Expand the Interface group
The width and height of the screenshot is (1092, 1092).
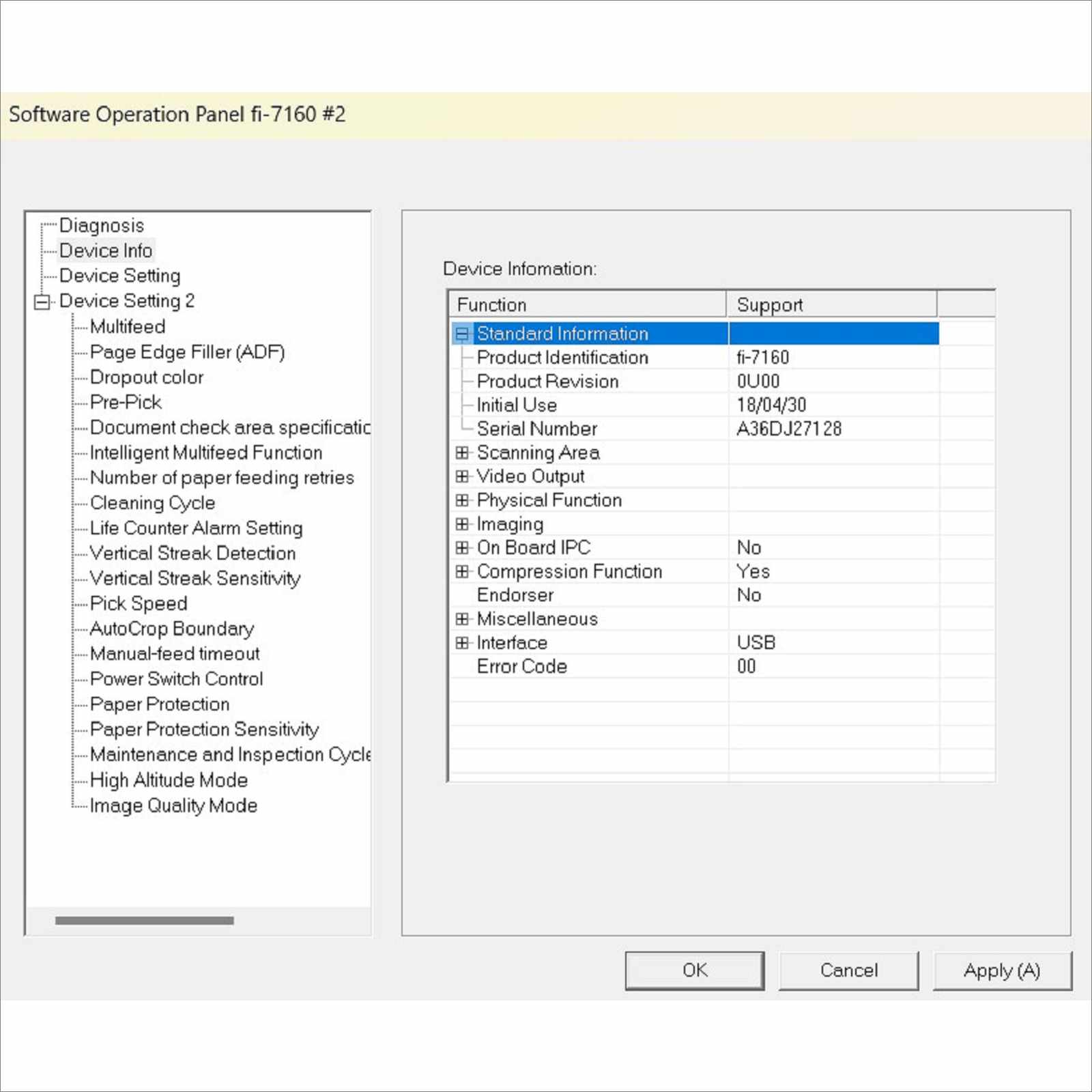pos(462,643)
